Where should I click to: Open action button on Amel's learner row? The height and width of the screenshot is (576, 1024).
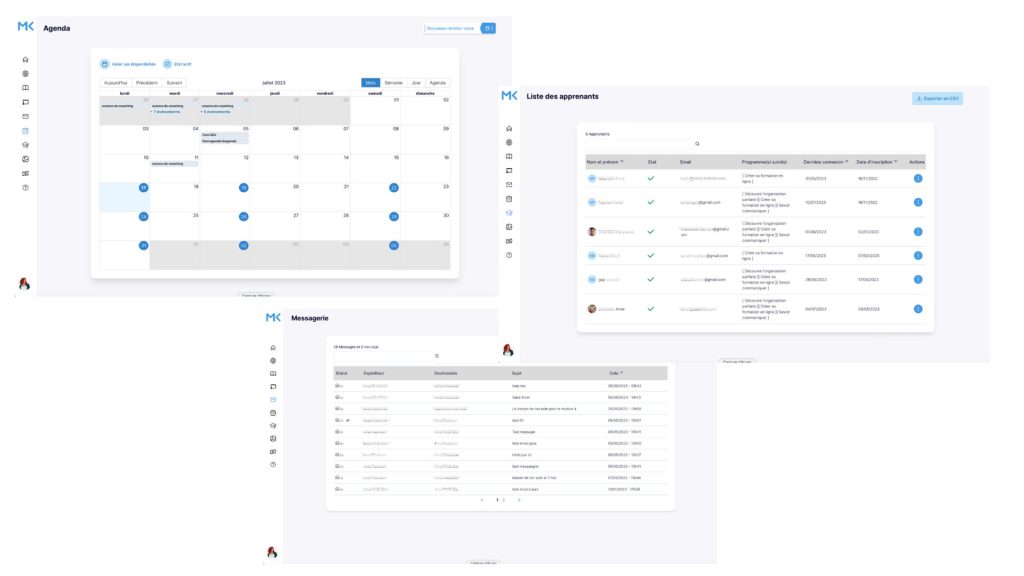(918, 309)
